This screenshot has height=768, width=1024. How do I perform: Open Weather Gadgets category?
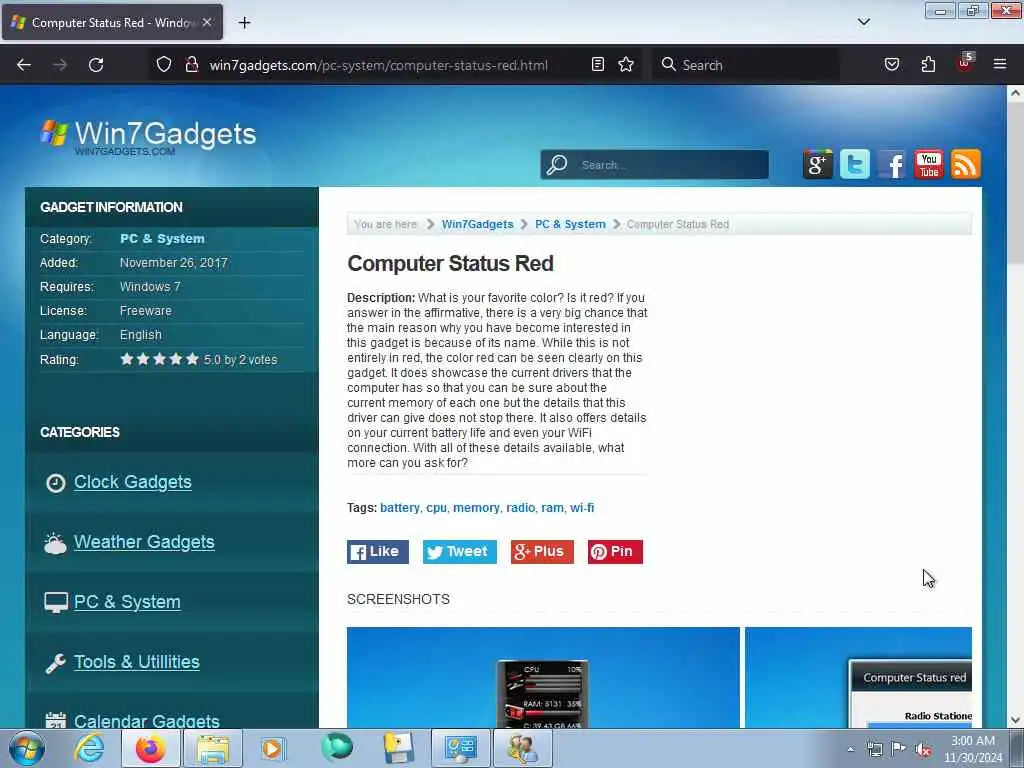(x=144, y=542)
